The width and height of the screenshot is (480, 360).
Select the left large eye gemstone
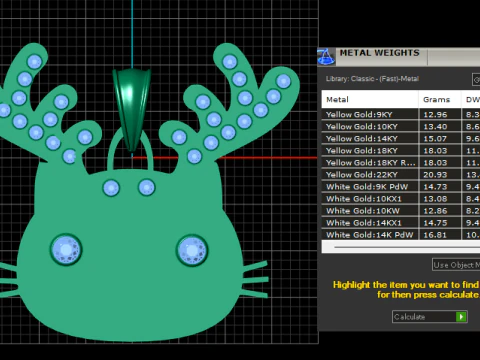(66, 250)
